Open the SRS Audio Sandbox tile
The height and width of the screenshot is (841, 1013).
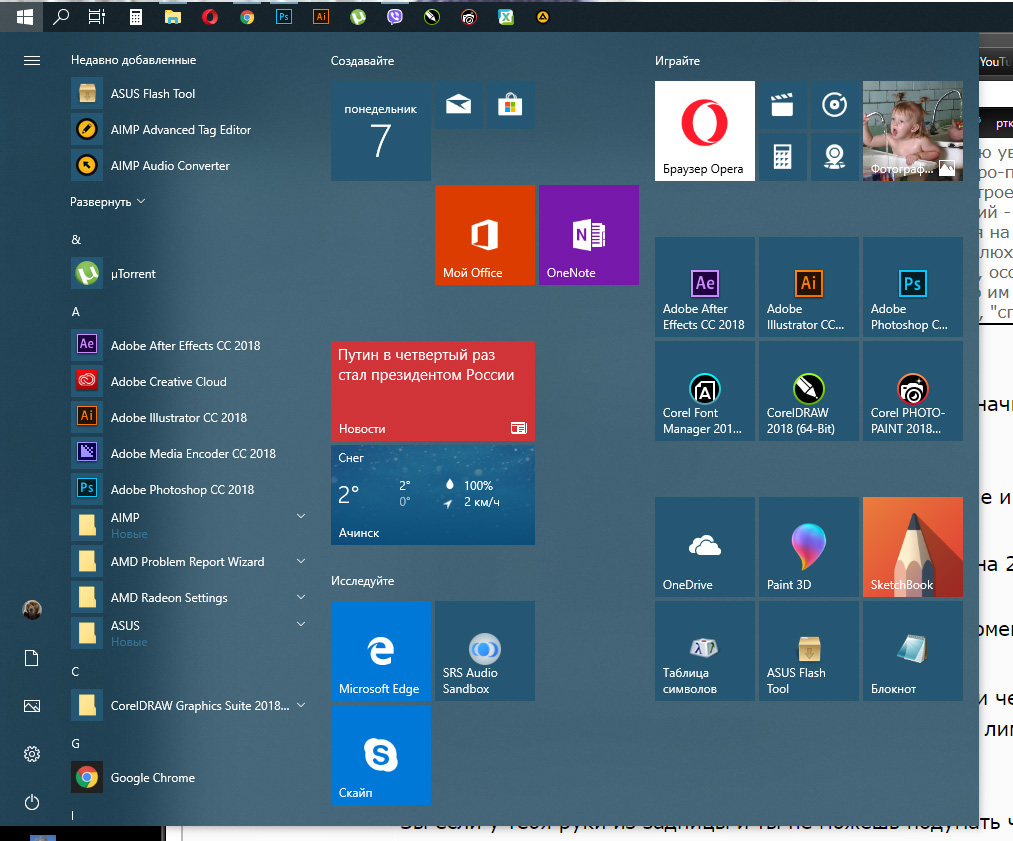(485, 651)
